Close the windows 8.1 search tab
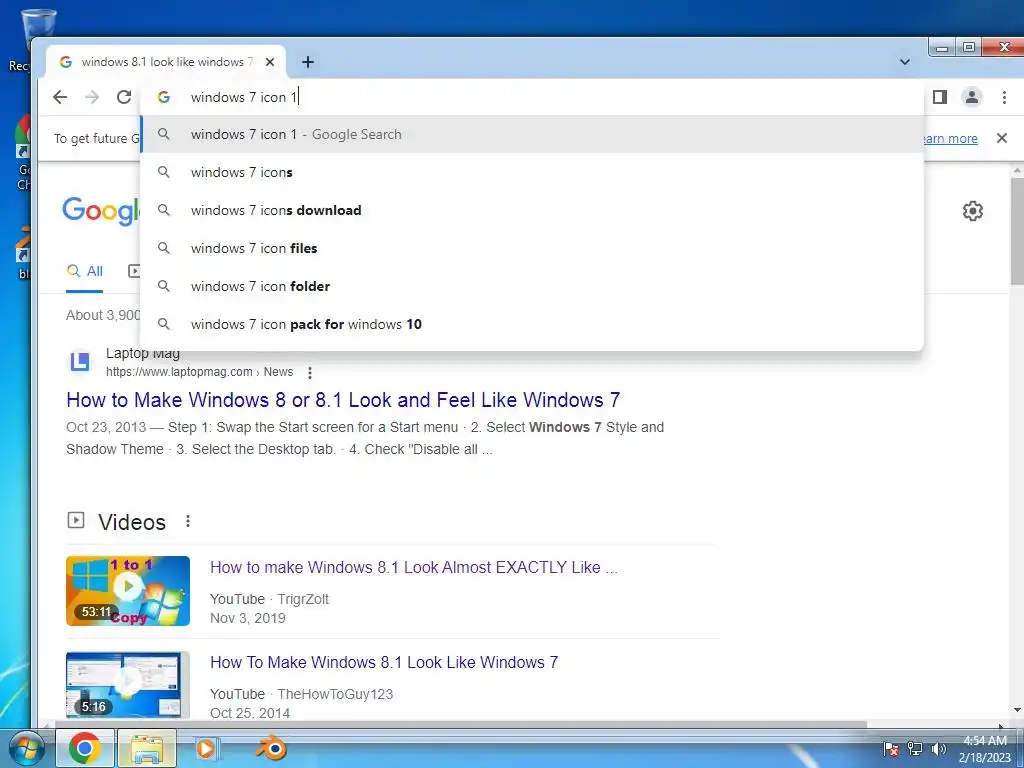This screenshot has height=768, width=1024. 270,62
